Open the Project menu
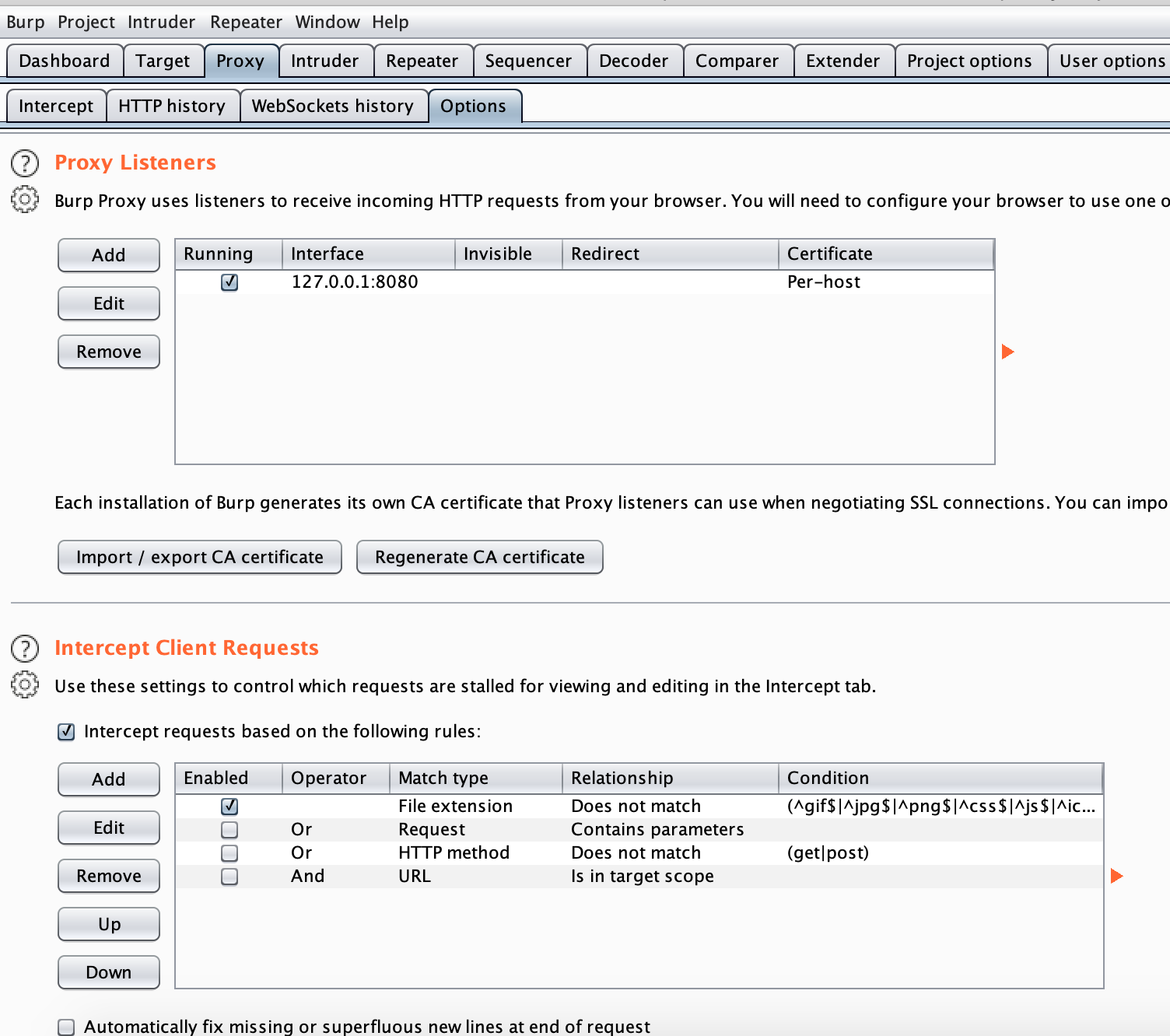 tap(86, 22)
